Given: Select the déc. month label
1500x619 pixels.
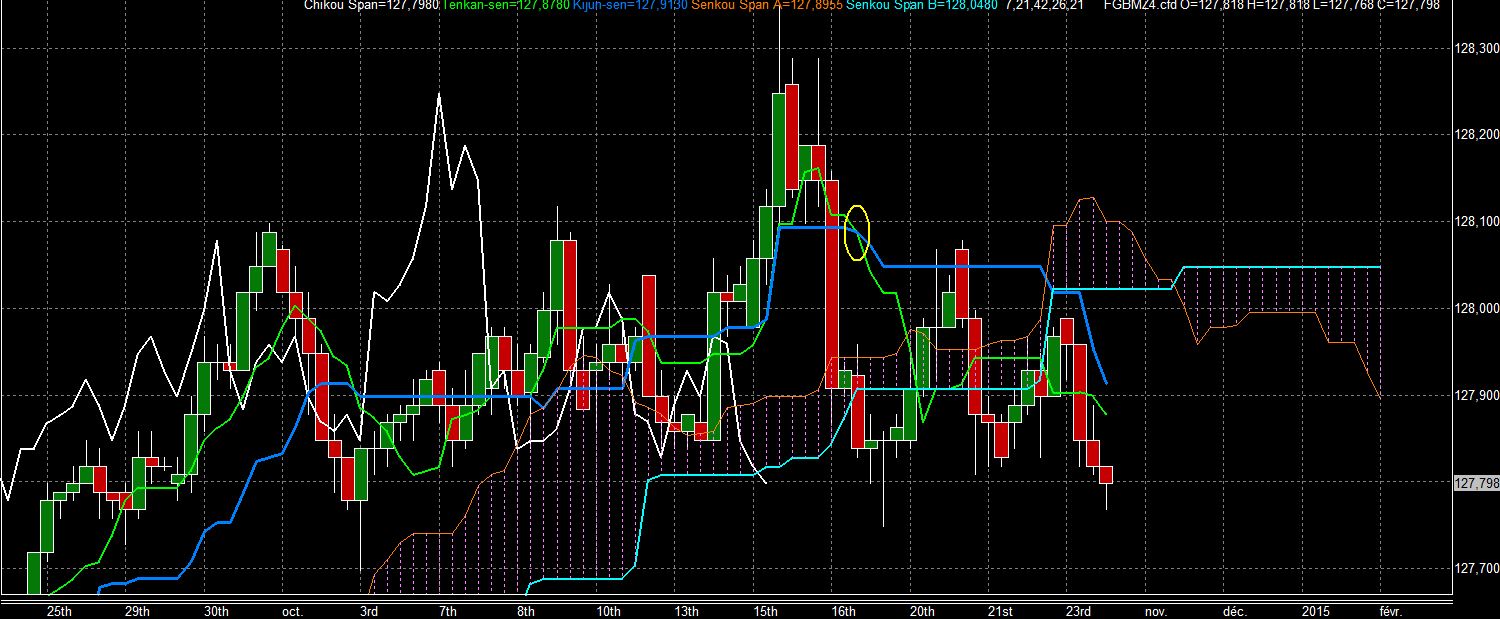Looking at the screenshot, I should pyautogui.click(x=1235, y=610).
